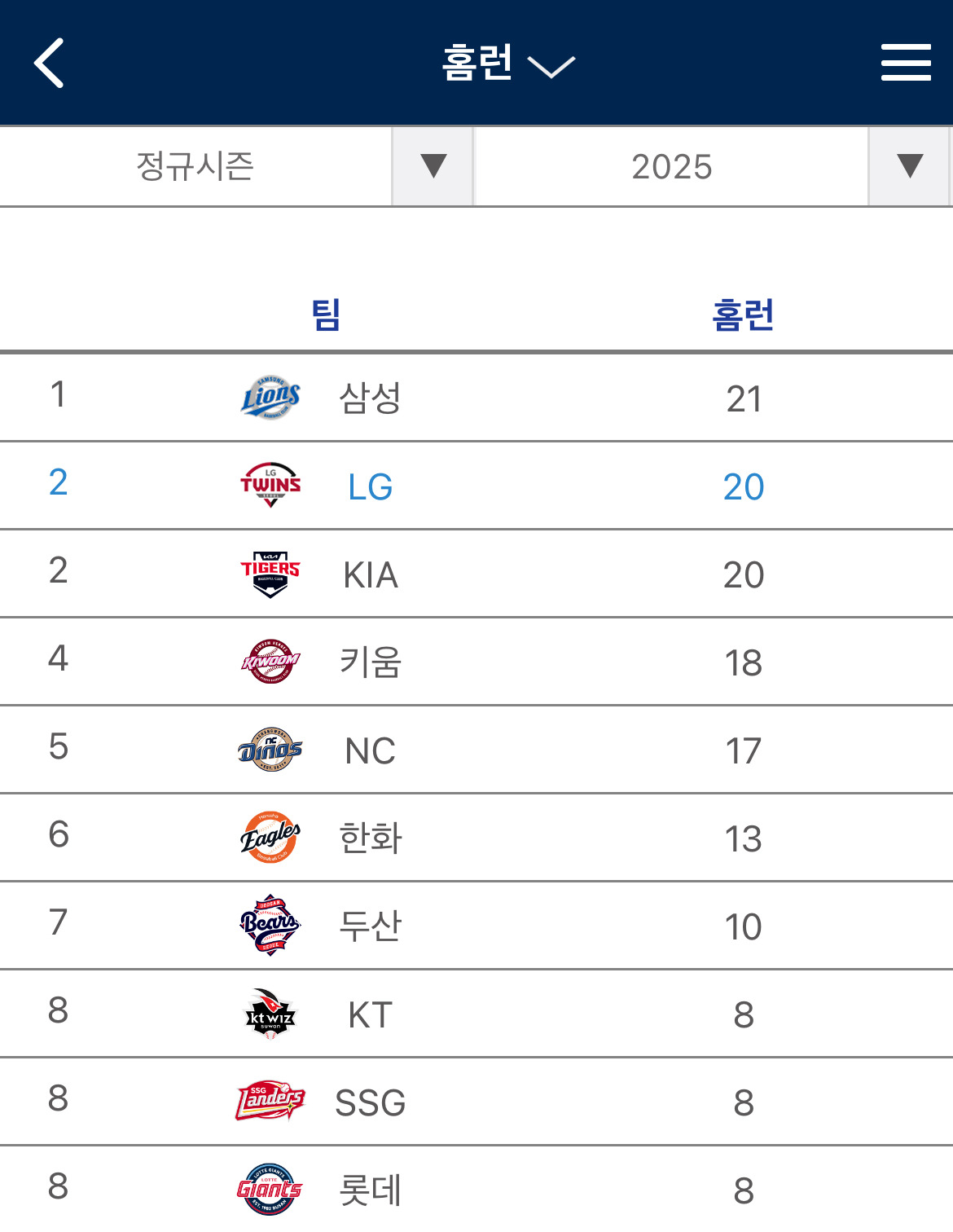Screen dimensions: 953x1232
Task: Click the SSG Landers team logo
Action: (x=270, y=1102)
